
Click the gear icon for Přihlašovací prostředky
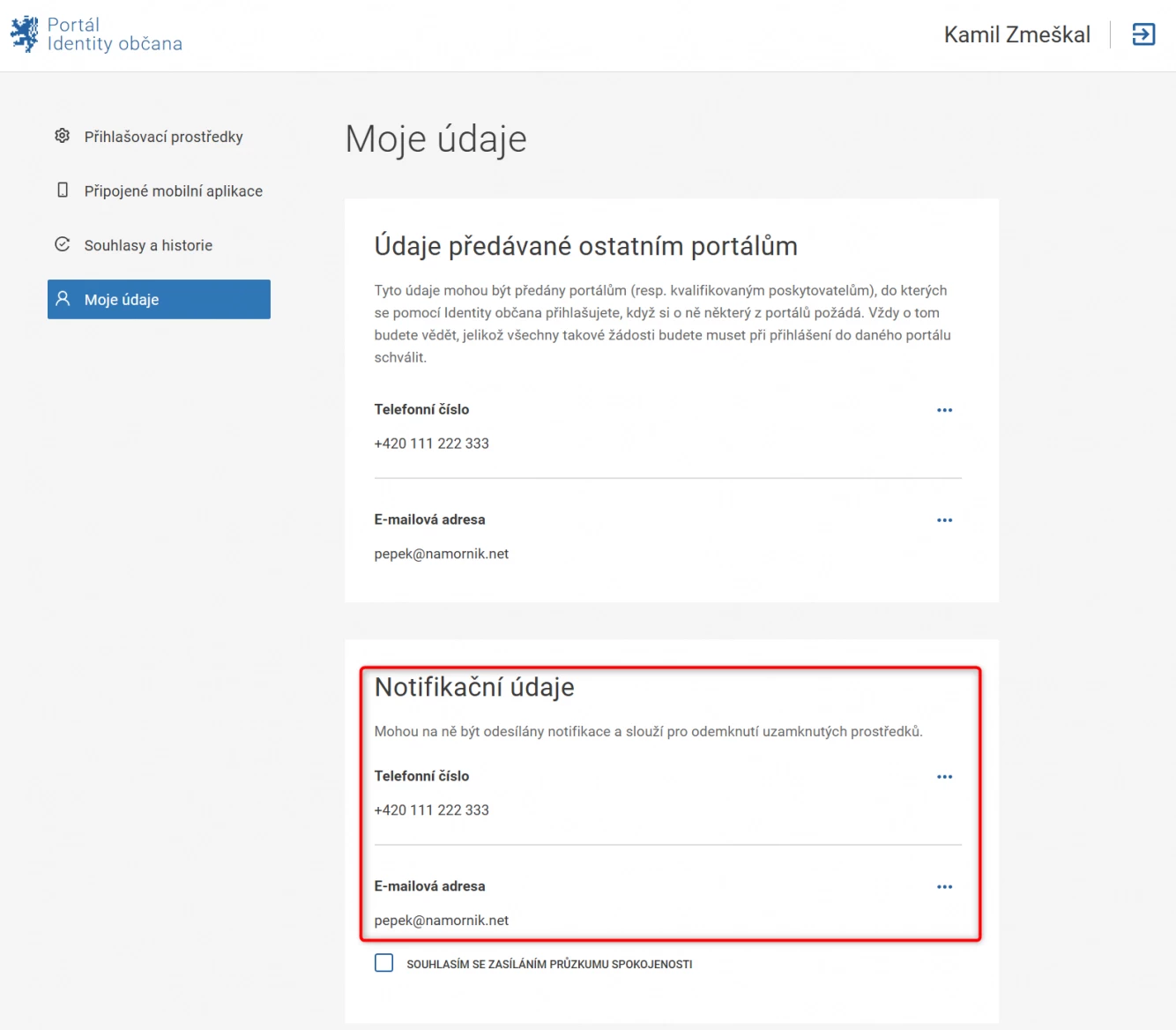pyautogui.click(x=62, y=136)
